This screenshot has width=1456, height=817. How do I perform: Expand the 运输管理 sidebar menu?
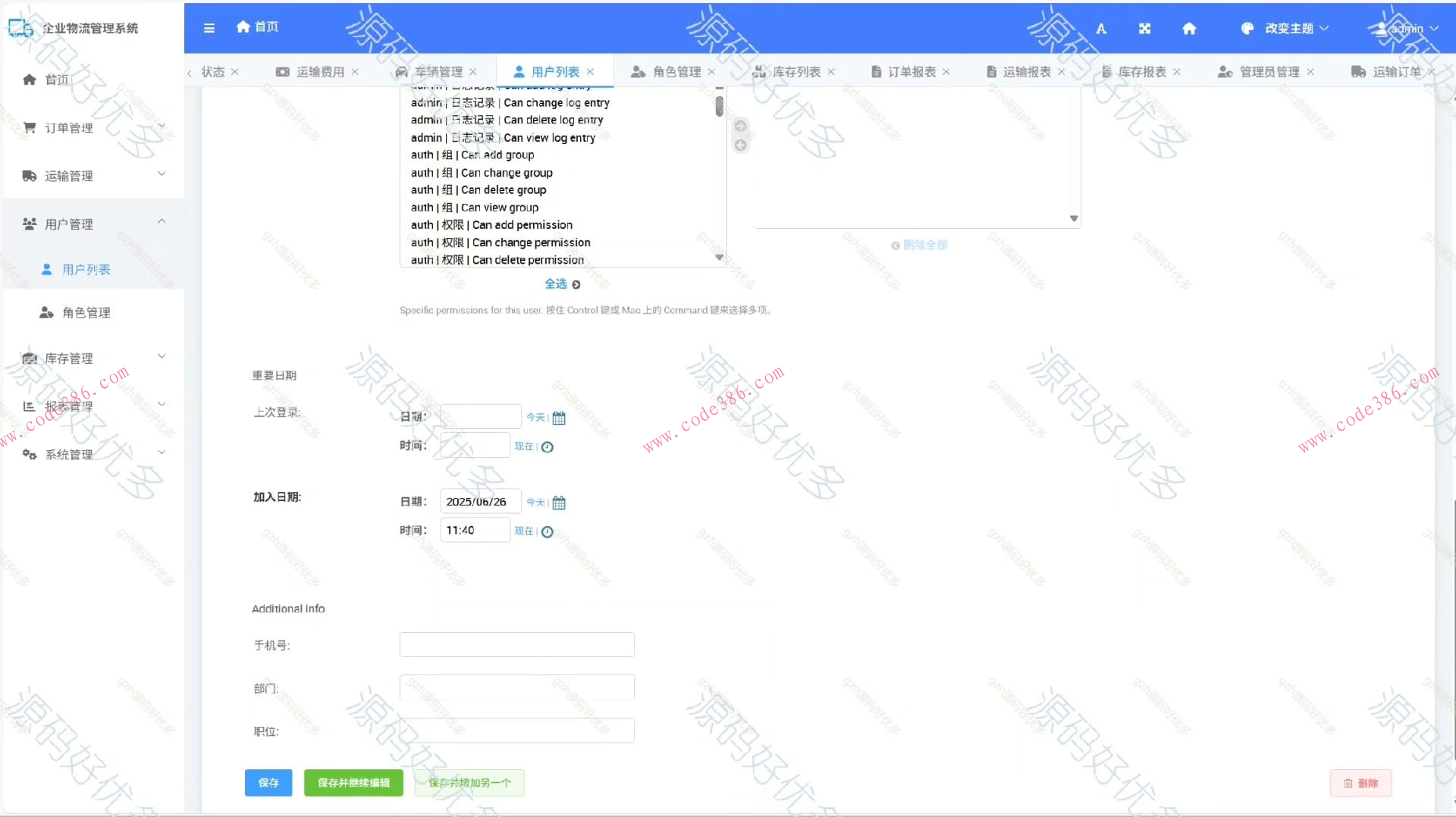[93, 176]
